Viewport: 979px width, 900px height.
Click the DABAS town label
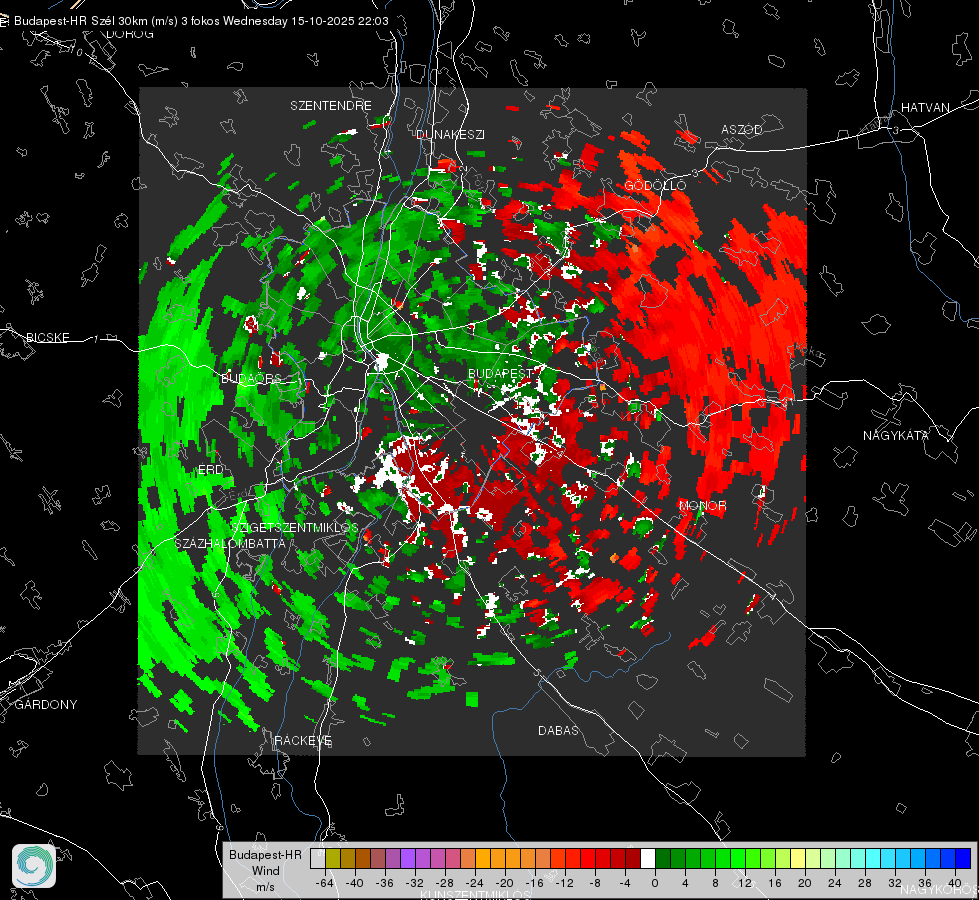coord(558,730)
